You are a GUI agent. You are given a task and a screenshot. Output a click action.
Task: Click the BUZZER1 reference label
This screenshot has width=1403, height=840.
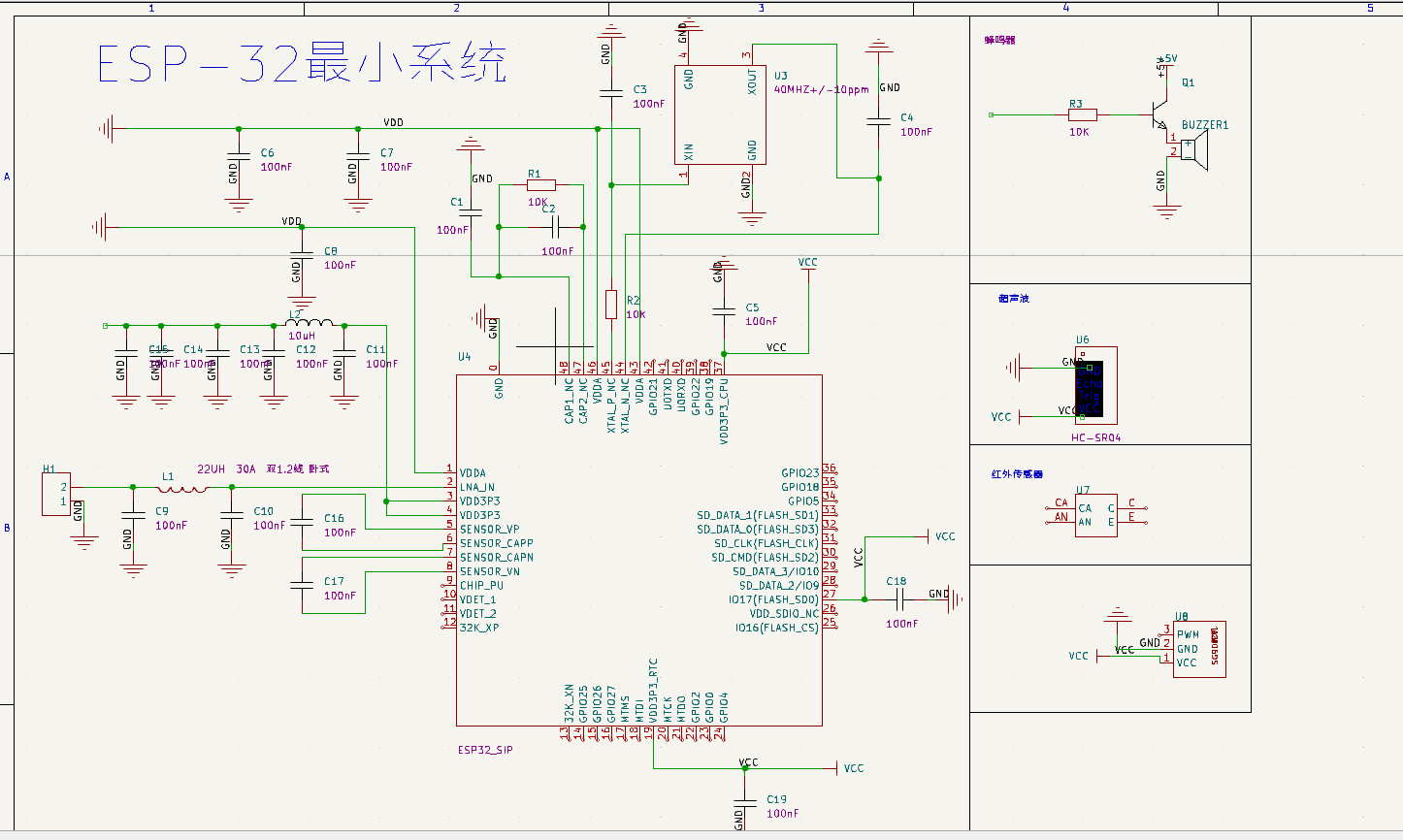coord(1205,125)
